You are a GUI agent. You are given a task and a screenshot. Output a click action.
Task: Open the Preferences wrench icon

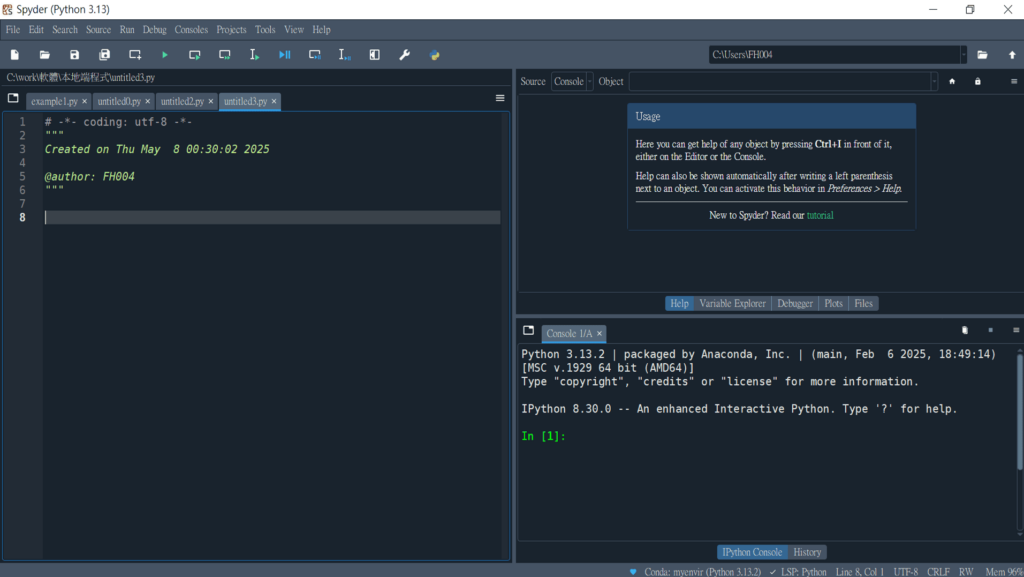click(x=405, y=55)
